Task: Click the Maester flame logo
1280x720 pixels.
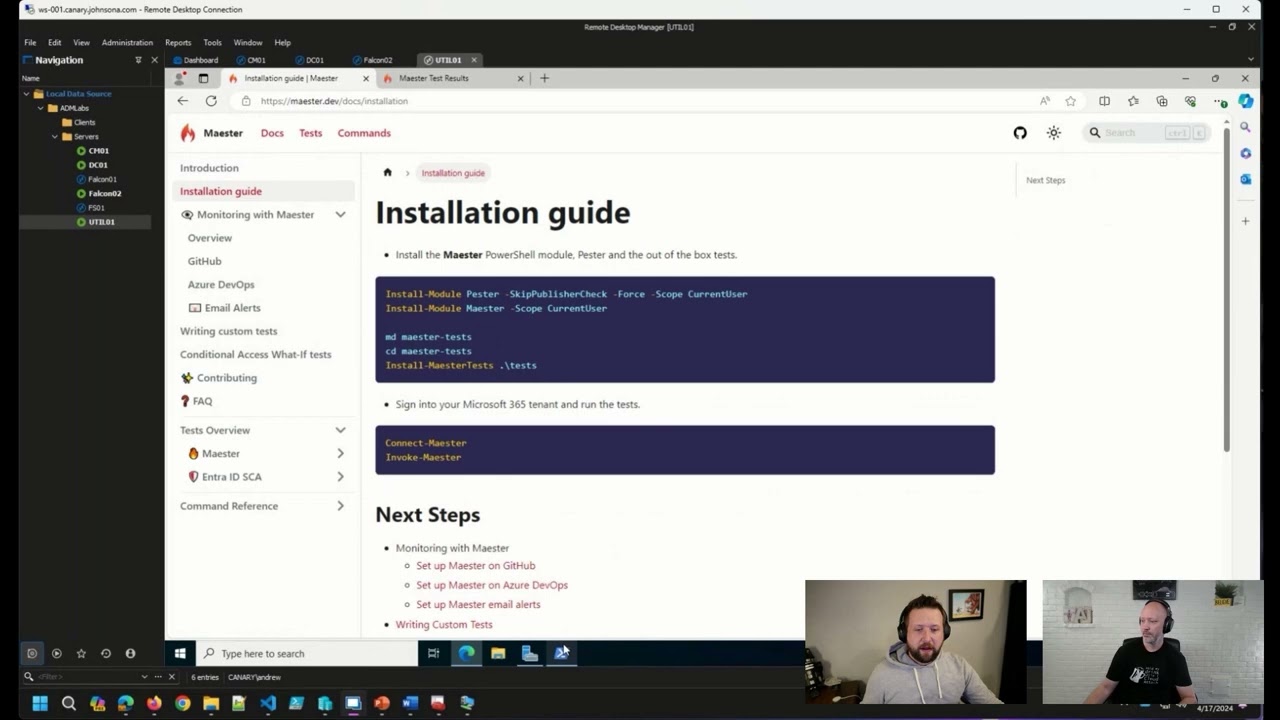Action: [x=188, y=133]
